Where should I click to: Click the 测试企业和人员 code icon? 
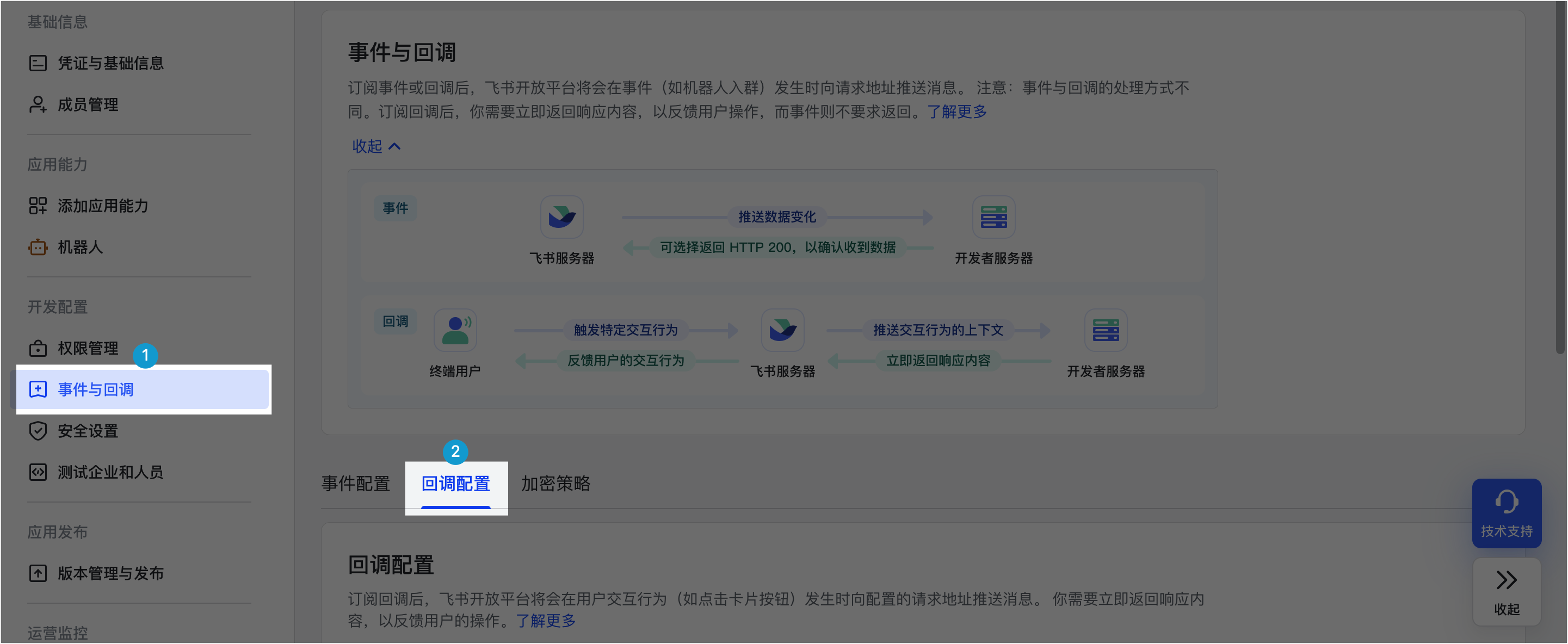(38, 472)
